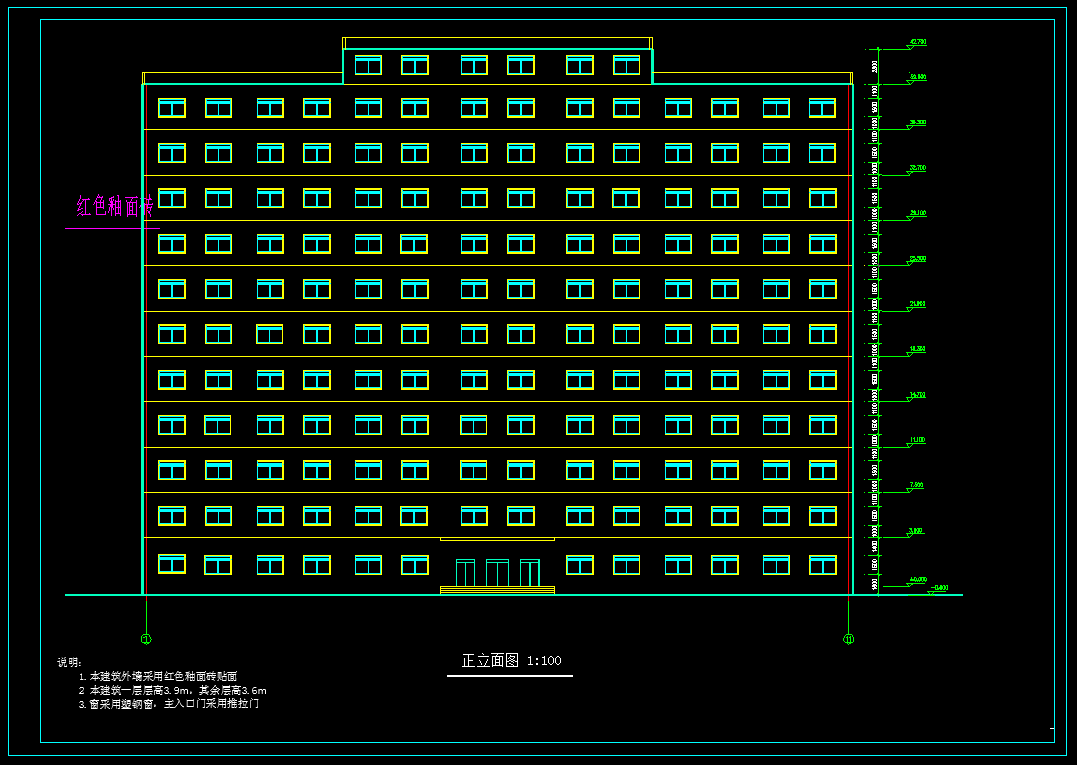Click the magenta label 红色釉面砖
Viewport: 1077px width, 765px height.
(115, 206)
